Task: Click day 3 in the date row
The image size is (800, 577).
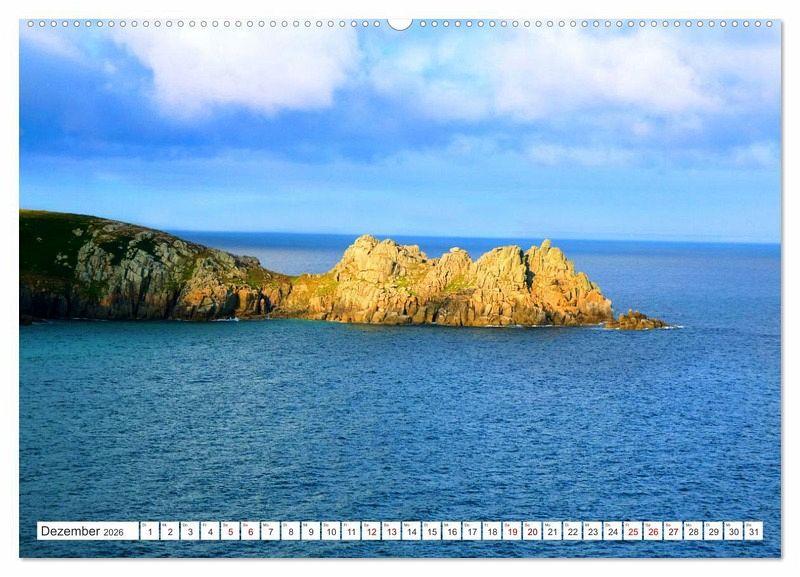Action: (x=189, y=532)
